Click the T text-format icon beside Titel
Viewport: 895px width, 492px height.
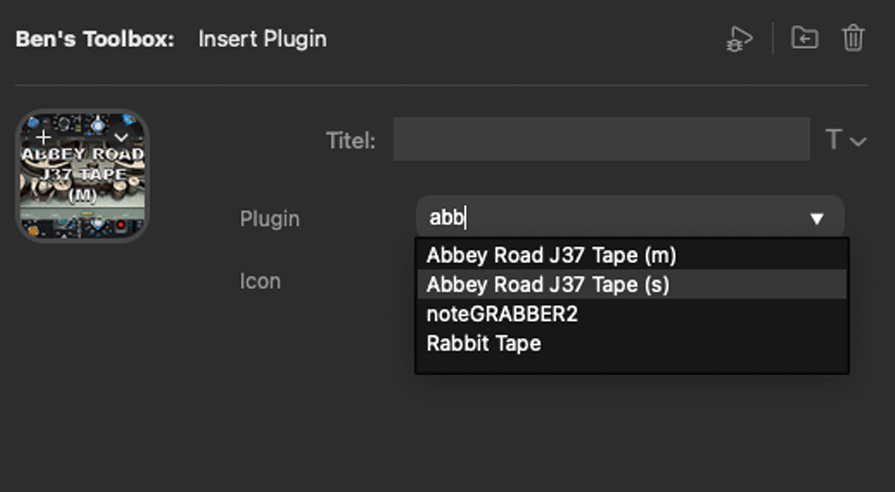[833, 140]
